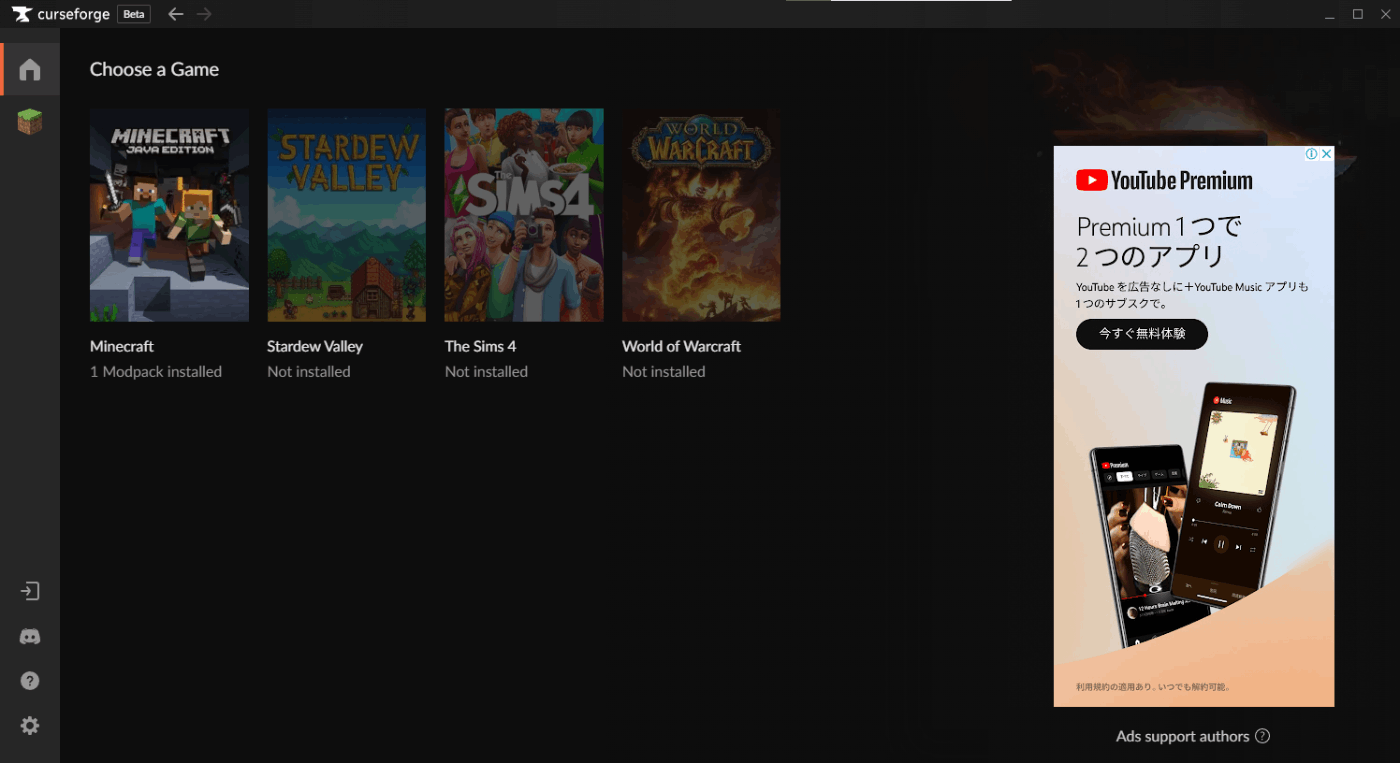The width and height of the screenshot is (1400, 763).
Task: Click Not installed under Stardew Valley
Action: click(309, 371)
